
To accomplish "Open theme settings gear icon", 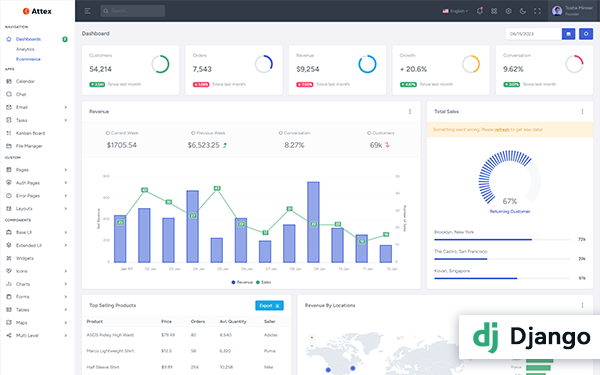I will (508, 11).
